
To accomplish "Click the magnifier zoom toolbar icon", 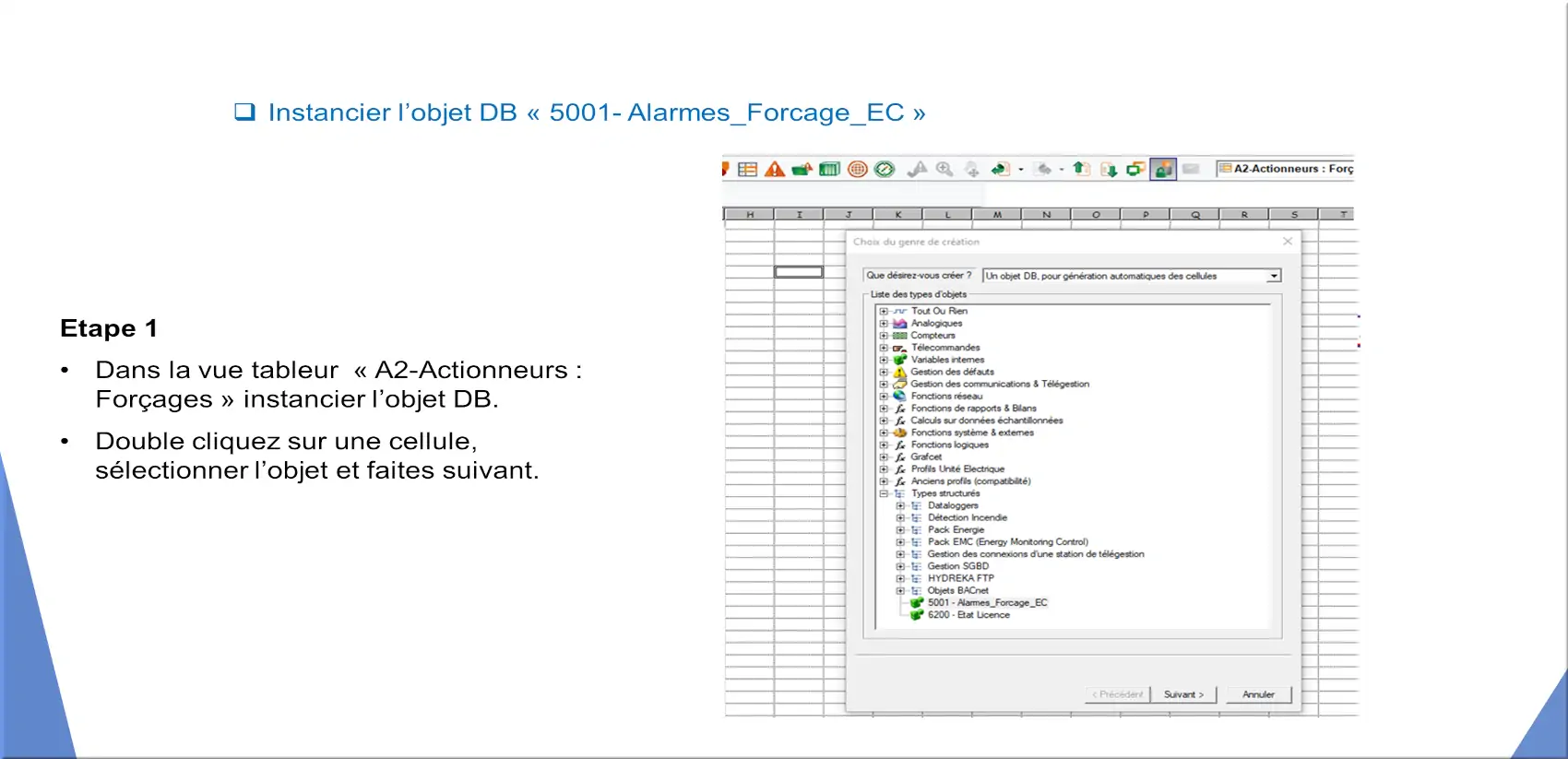I will (944, 169).
